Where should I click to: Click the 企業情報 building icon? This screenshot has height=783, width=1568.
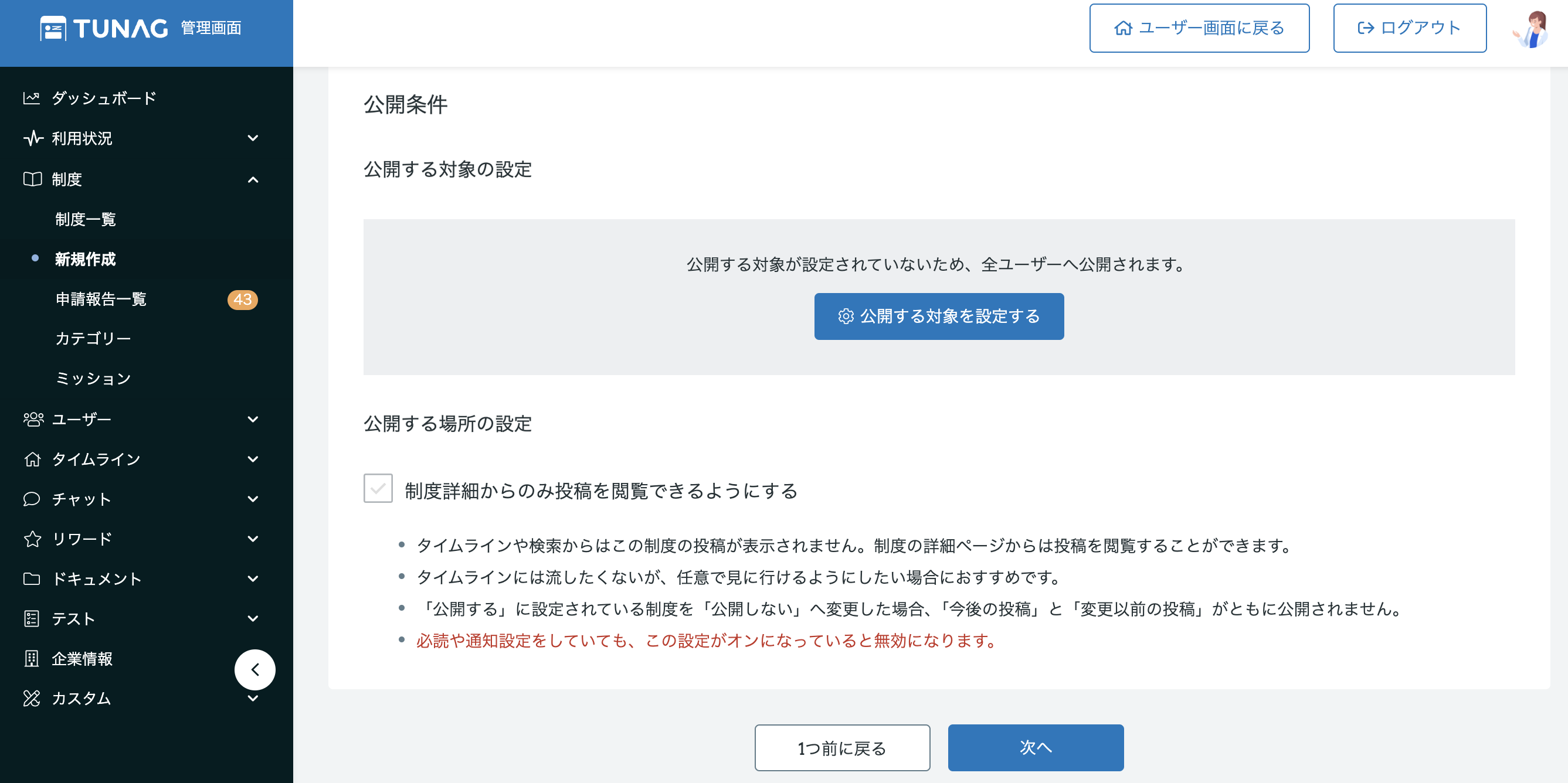(x=32, y=658)
